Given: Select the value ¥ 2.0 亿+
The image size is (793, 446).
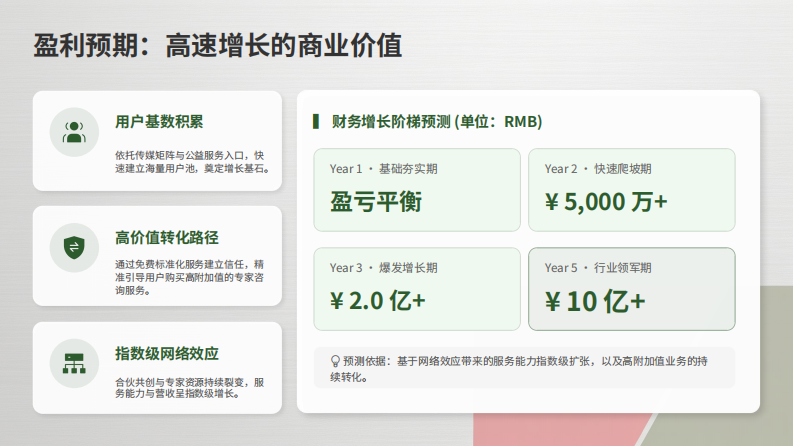Looking at the screenshot, I should click(378, 301).
